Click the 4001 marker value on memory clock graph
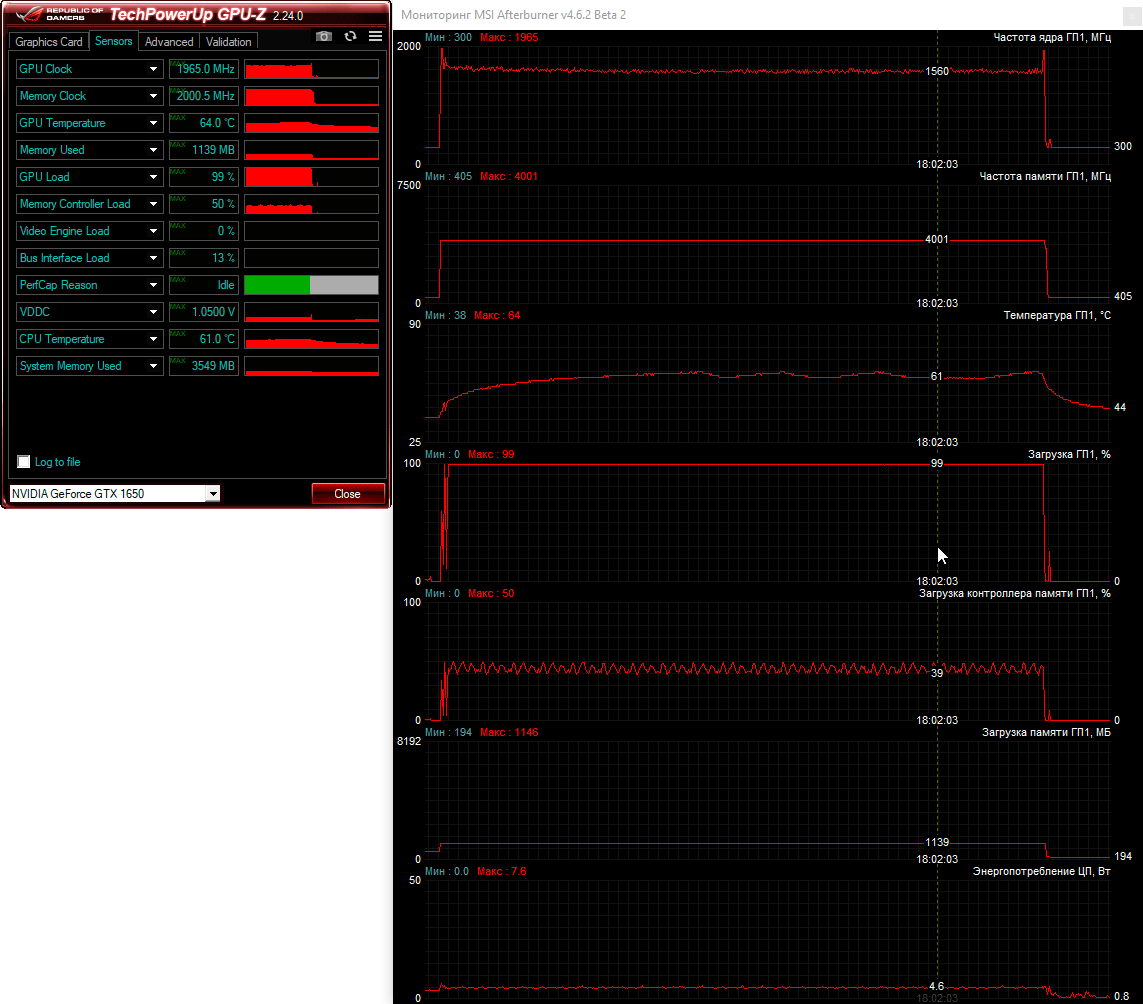The height and width of the screenshot is (1004, 1143). pyautogui.click(x=937, y=239)
